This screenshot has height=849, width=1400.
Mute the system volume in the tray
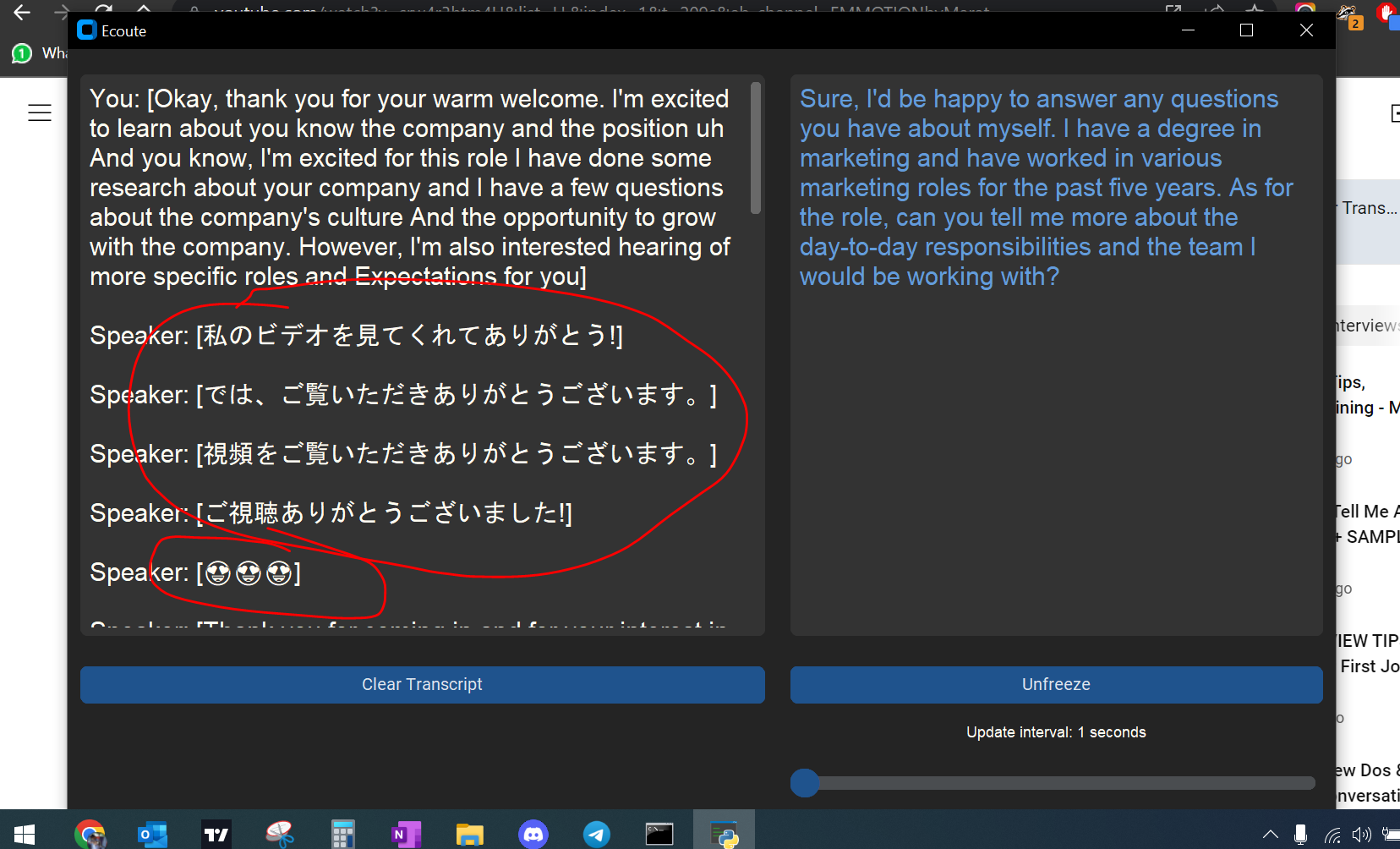[x=1361, y=833]
